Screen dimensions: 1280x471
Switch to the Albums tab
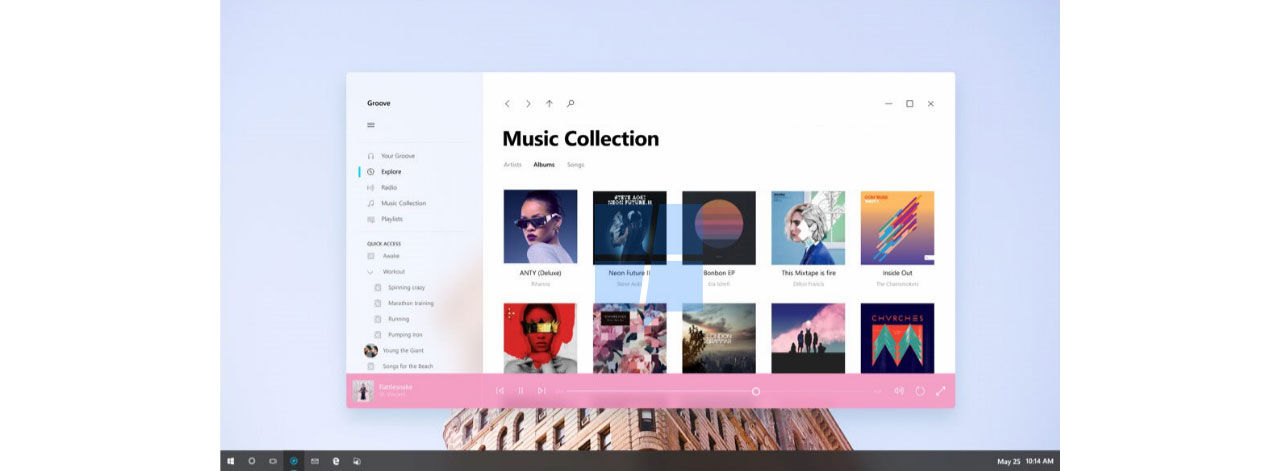544,164
